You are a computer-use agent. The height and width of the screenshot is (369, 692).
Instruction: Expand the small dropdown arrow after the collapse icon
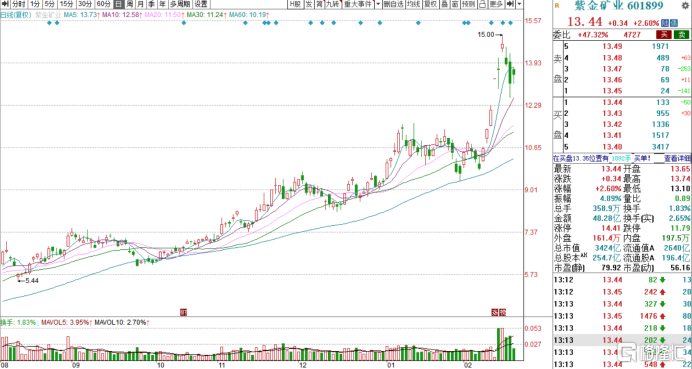(x=519, y=4)
